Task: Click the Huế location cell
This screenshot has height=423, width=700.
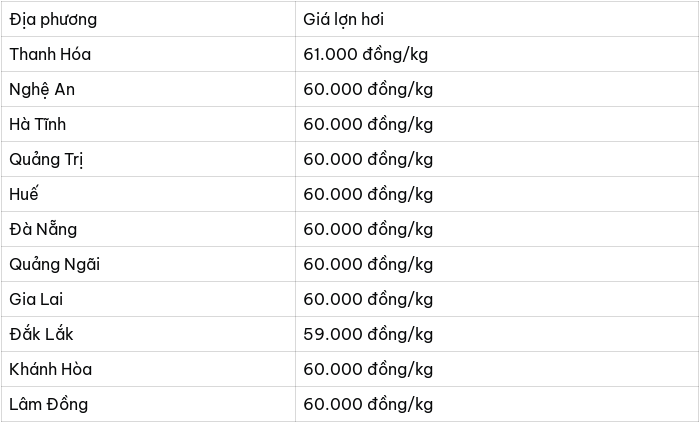Action: point(148,194)
